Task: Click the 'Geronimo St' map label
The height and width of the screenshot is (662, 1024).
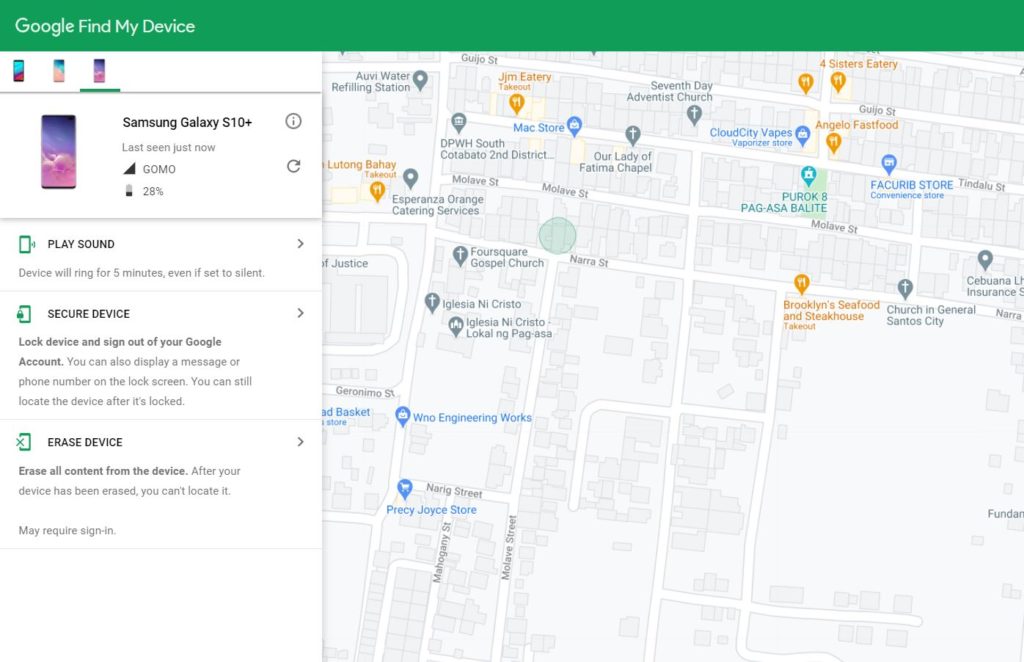Action: tap(365, 392)
